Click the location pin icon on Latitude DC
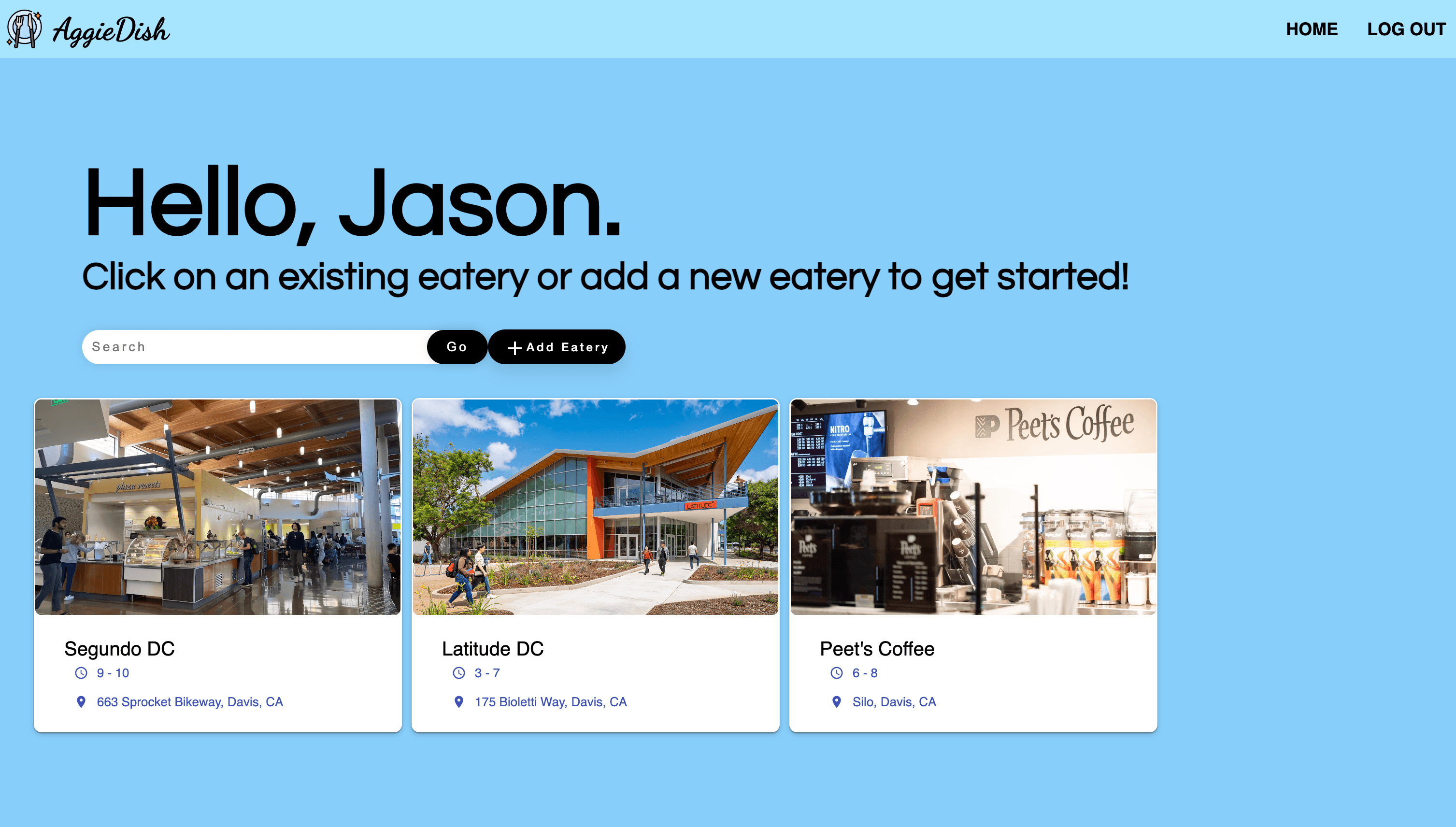 click(x=459, y=702)
